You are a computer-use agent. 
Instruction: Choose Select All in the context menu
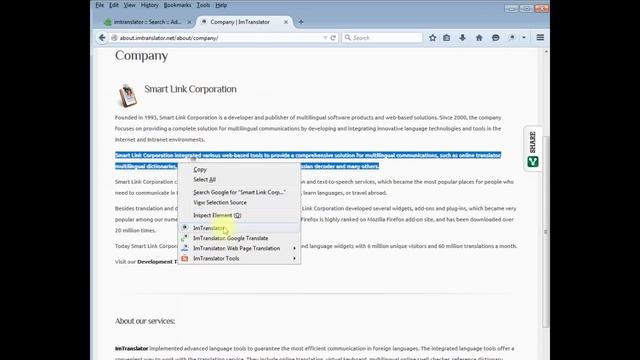pos(239,180)
